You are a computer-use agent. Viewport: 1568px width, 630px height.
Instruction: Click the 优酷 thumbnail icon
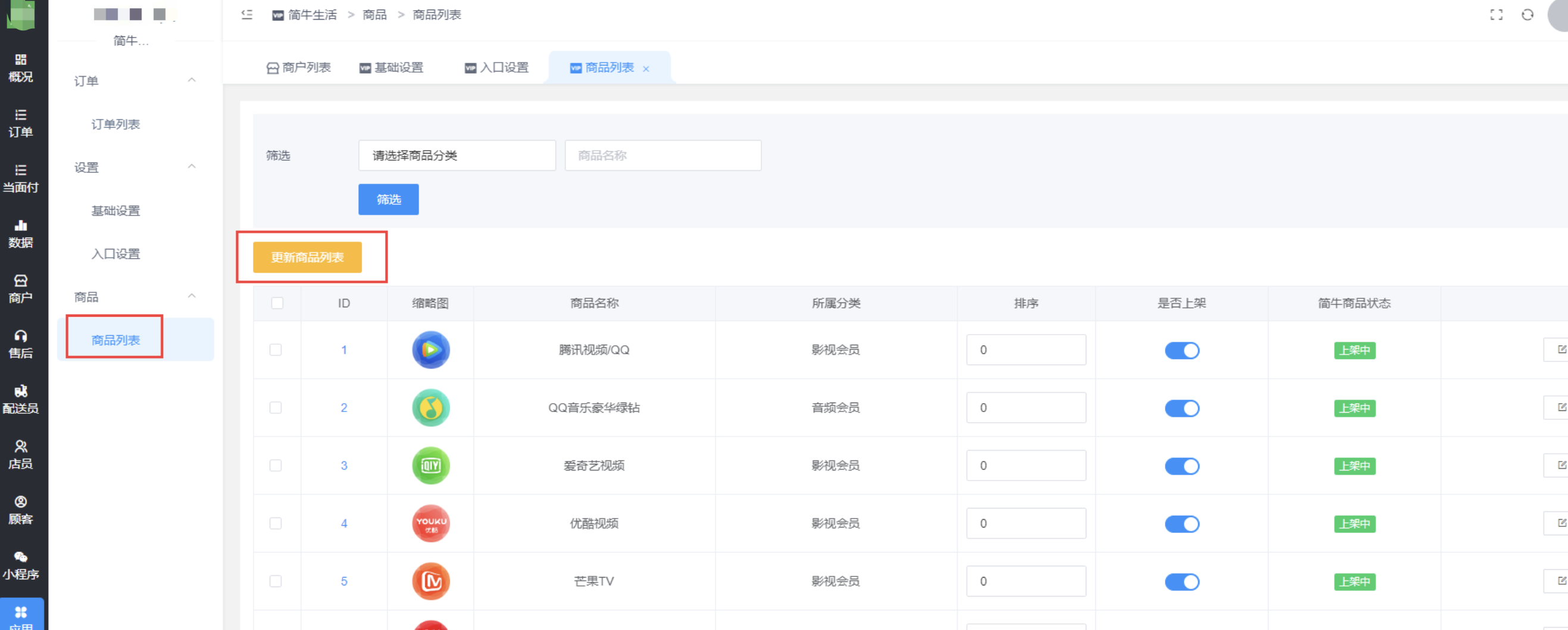tap(431, 523)
